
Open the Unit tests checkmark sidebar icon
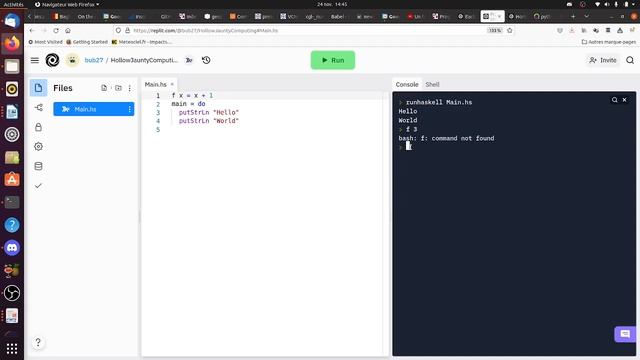(38, 186)
